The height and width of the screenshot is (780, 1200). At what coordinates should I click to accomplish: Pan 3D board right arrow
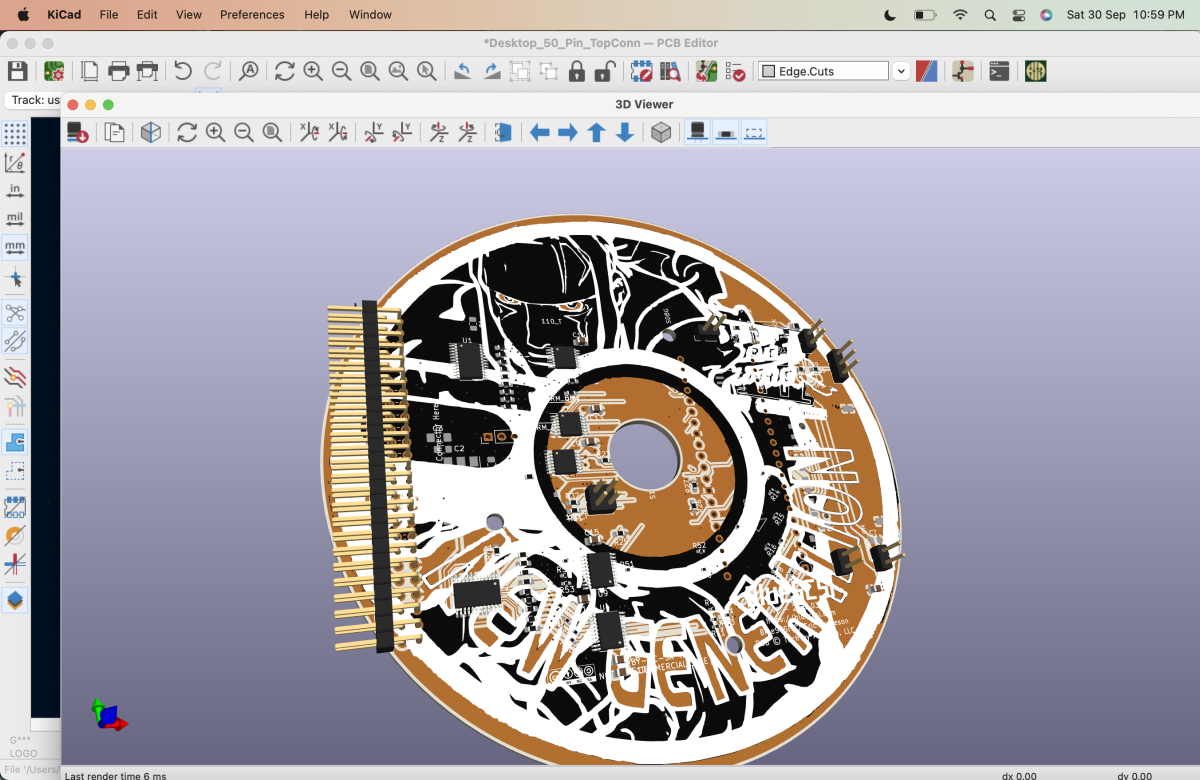coord(568,132)
